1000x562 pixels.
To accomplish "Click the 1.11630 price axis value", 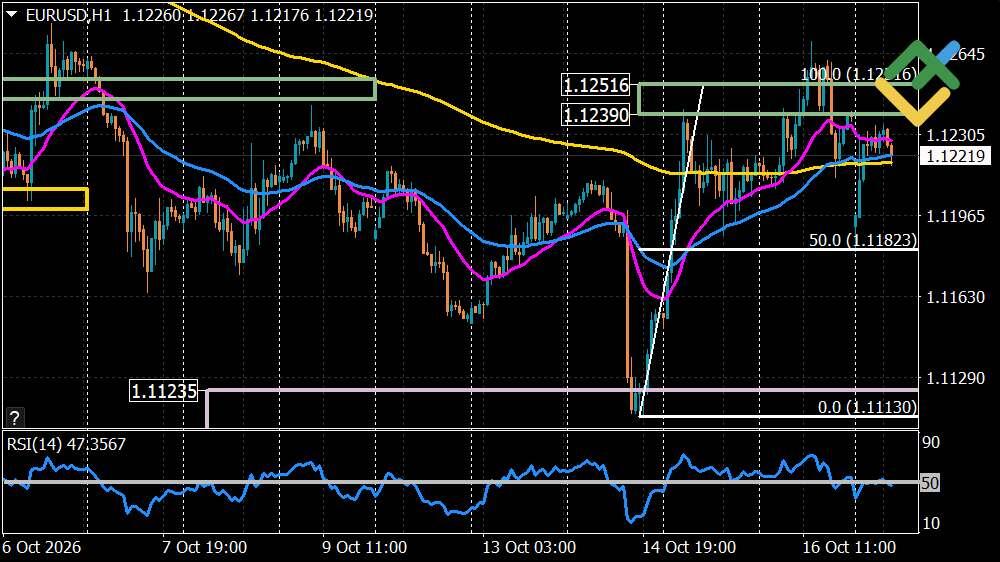I will tap(955, 297).
